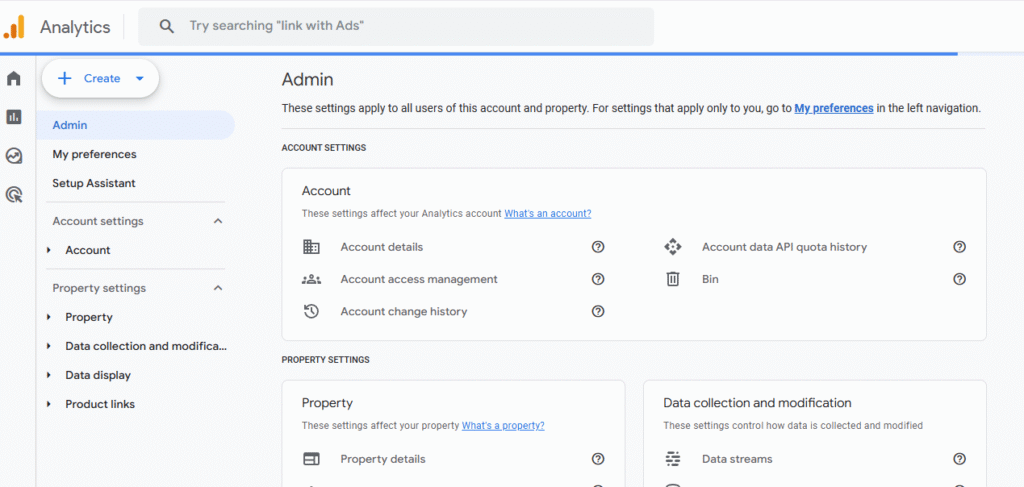Open help for Account data API quota history
This screenshot has height=487, width=1024.
[x=959, y=247]
